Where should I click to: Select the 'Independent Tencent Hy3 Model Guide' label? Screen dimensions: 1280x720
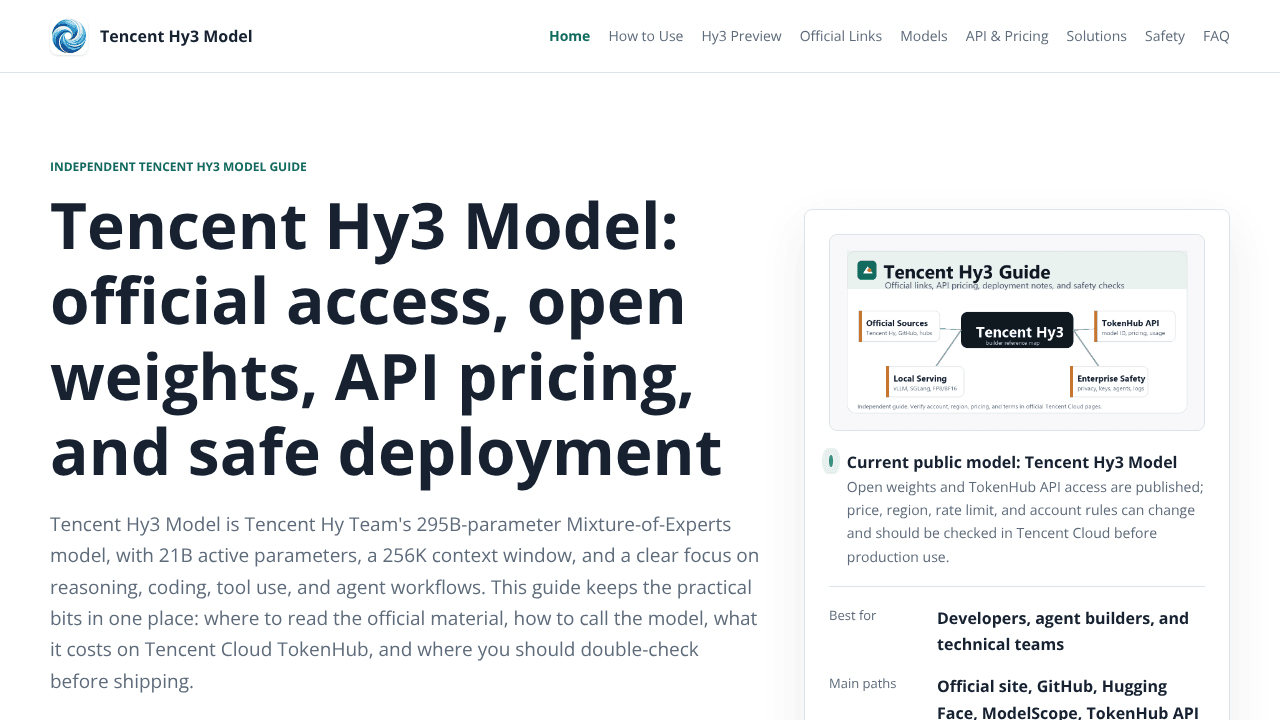click(x=178, y=167)
